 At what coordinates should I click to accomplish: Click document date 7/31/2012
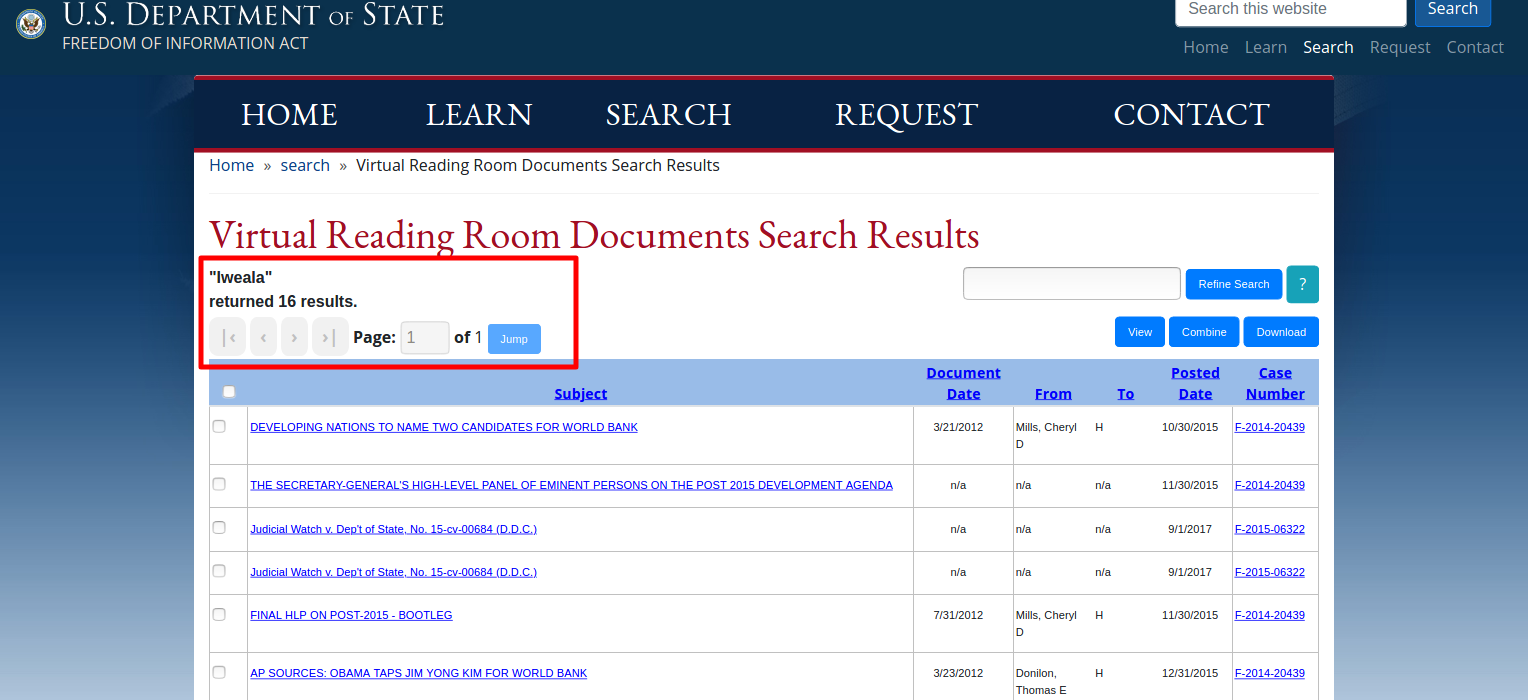point(958,615)
